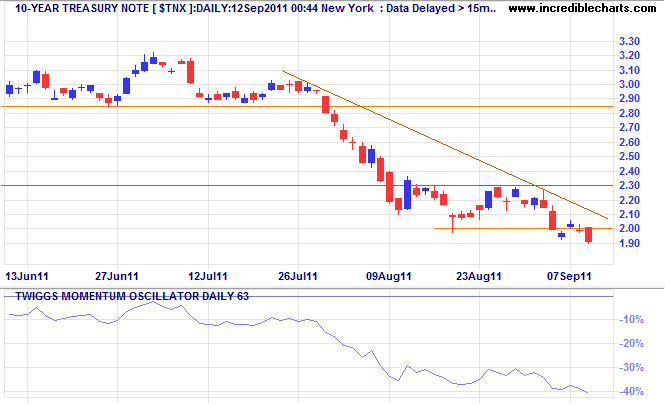665x405 pixels.
Task: Click the 'TWIGGS MOMENTUM OSCILLATOR DAILY 63' label
Action: pyautogui.click(x=132, y=296)
